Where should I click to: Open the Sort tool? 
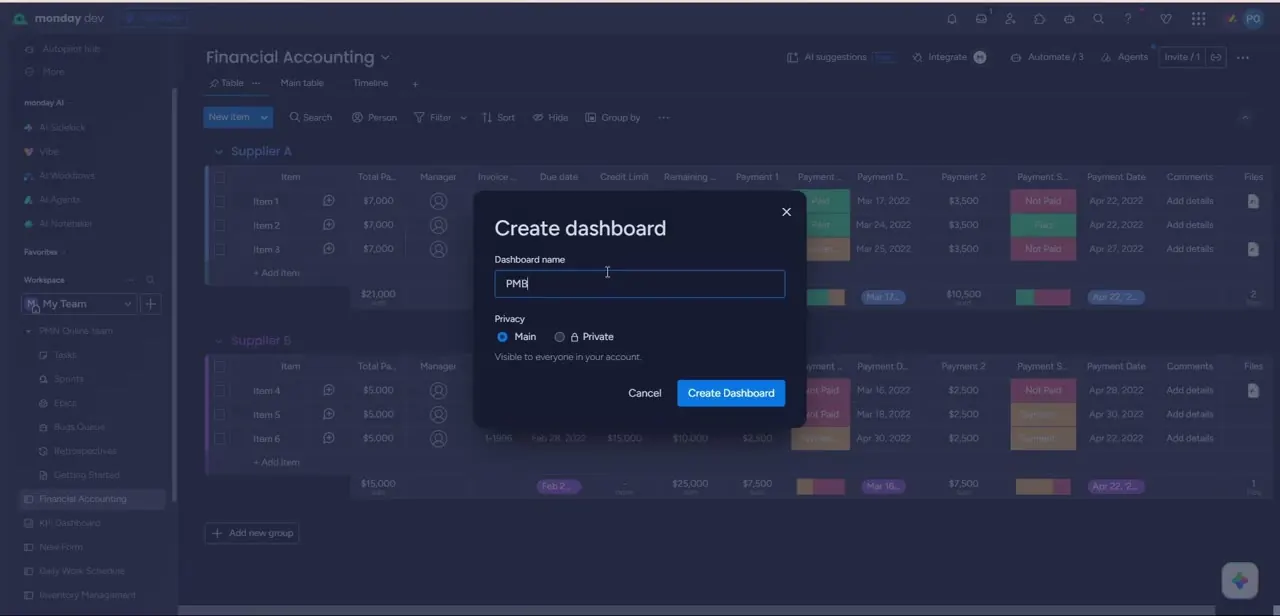tap(498, 117)
